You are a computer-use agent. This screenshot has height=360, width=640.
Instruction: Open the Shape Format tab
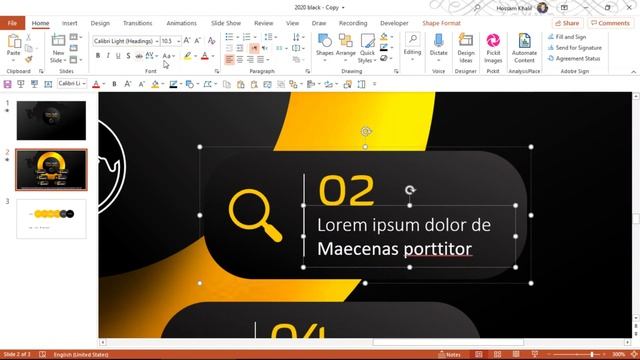(x=441, y=23)
